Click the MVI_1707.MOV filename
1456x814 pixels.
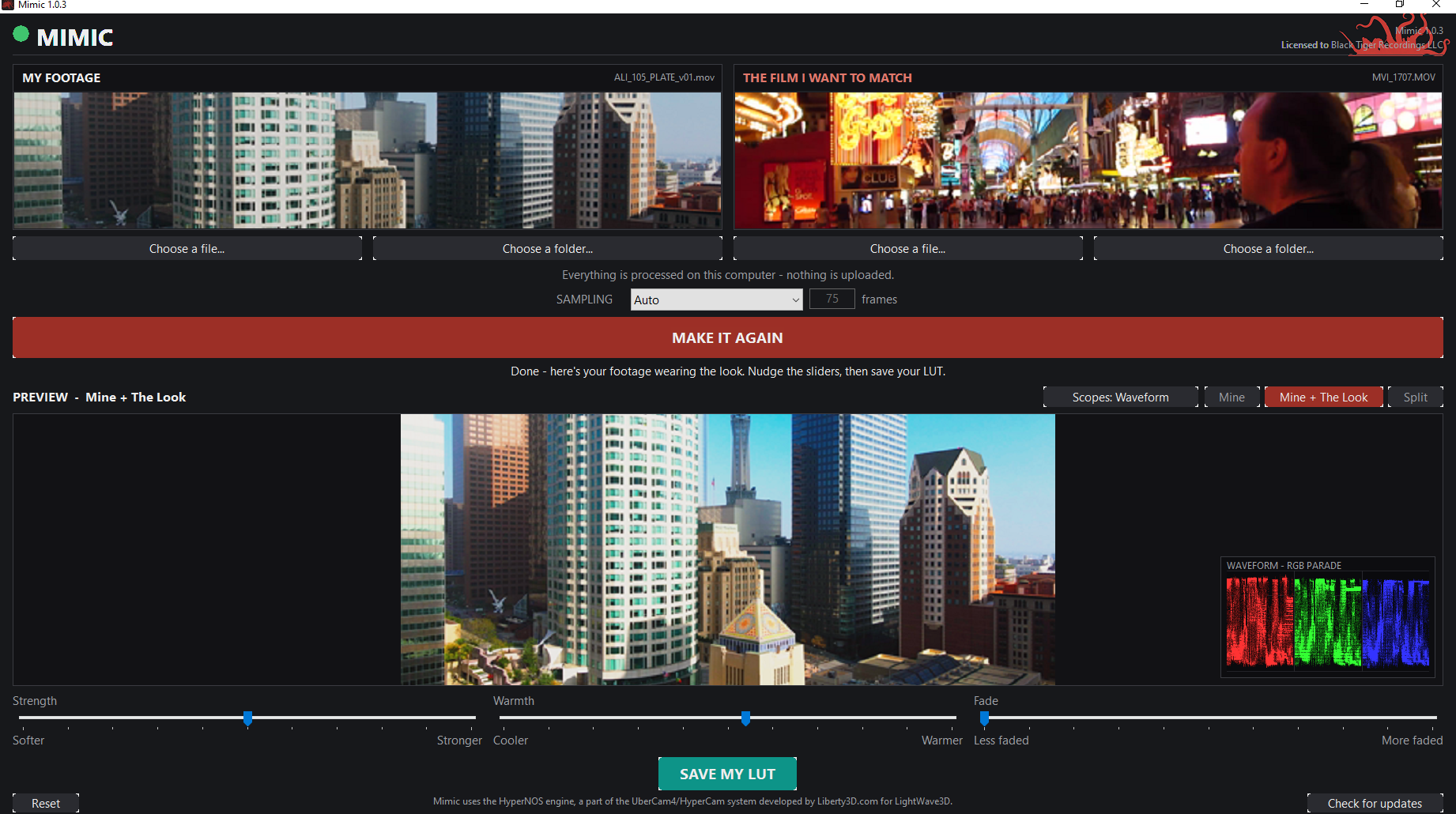(x=1404, y=77)
